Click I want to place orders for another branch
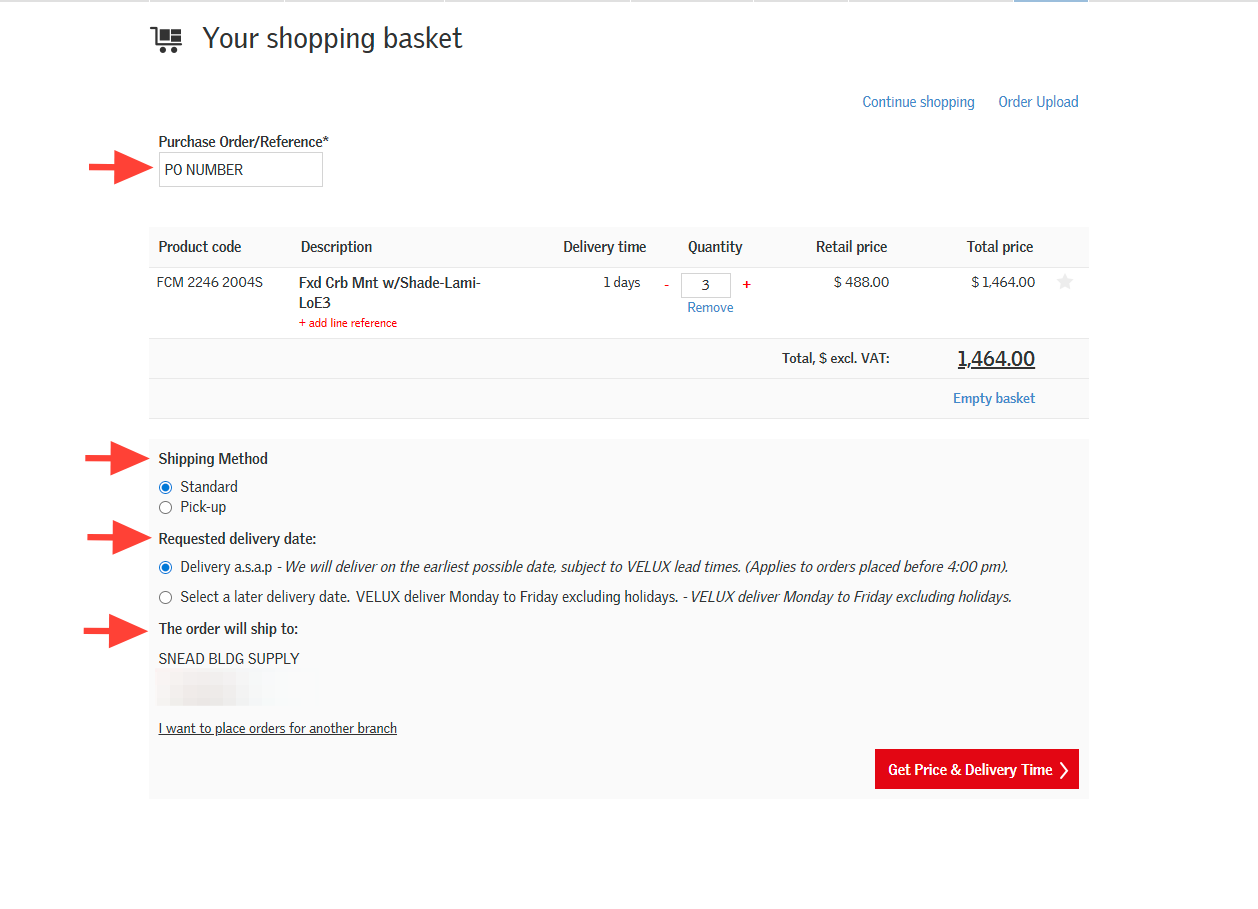This screenshot has width=1258, height=909. [277, 728]
